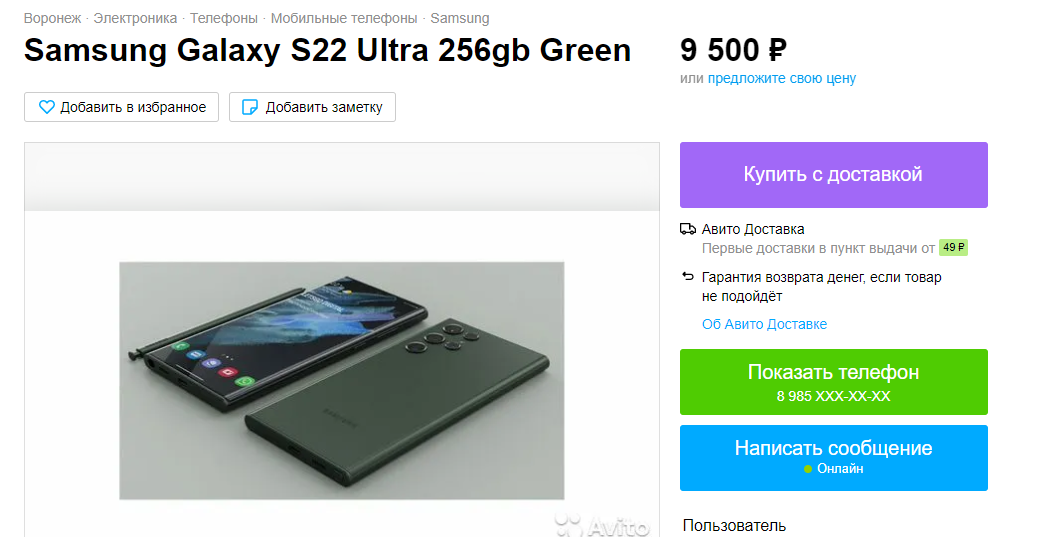Click the note icon beside Добавить заметку

coord(250,107)
